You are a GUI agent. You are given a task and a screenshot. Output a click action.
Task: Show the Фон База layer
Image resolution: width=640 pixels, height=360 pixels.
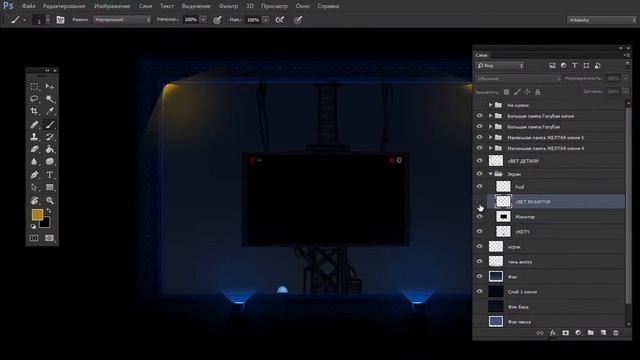click(x=480, y=307)
